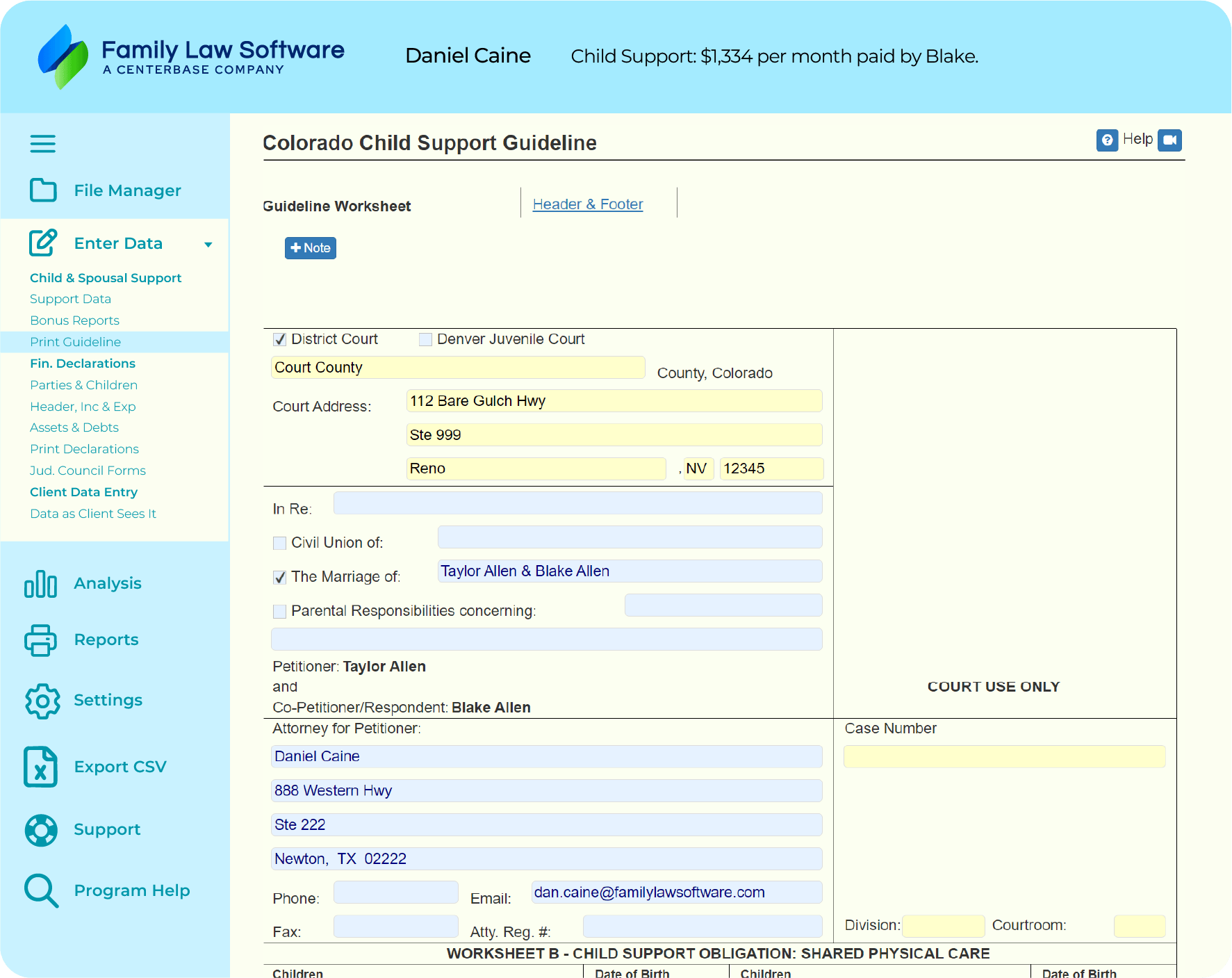
Task: Select Print Guideline in sidebar
Action: pyautogui.click(x=75, y=342)
